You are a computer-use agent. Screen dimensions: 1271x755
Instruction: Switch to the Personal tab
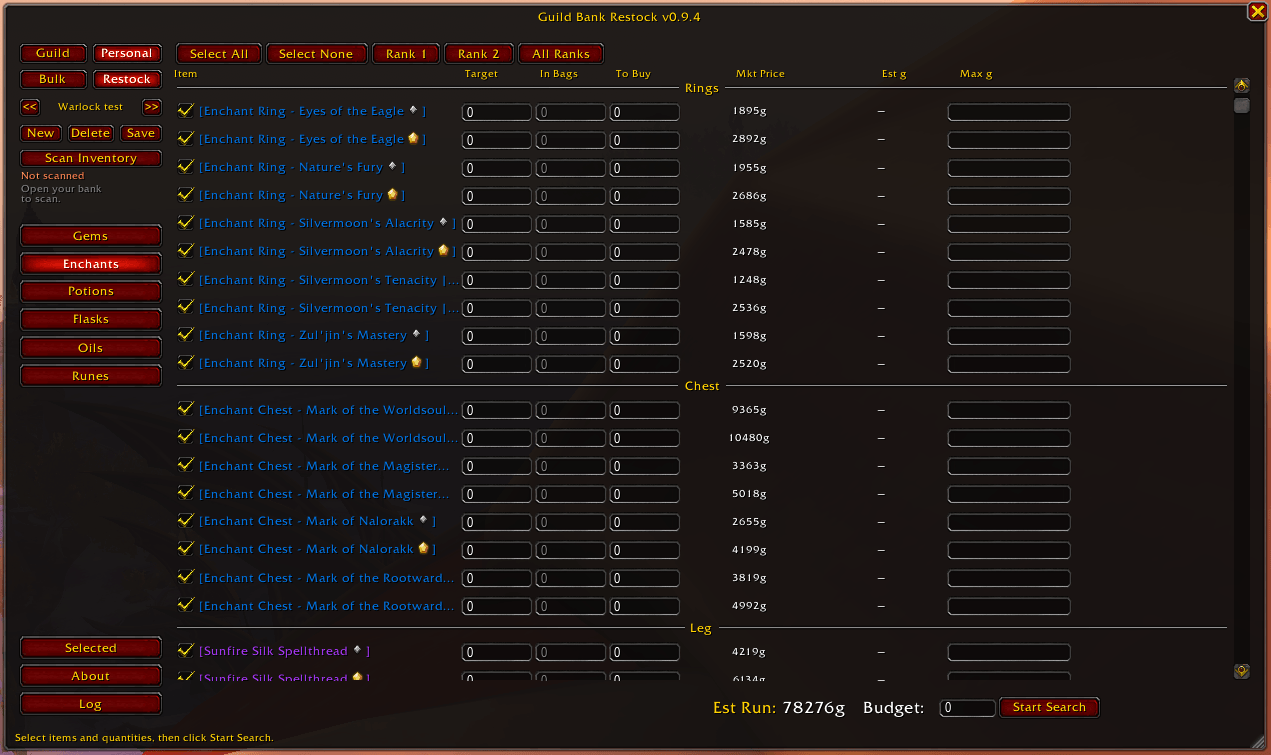127,53
